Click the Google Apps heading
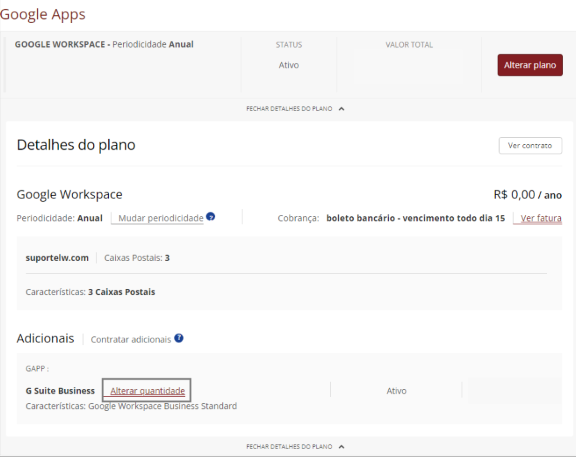The width and height of the screenshot is (576, 457). pyautogui.click(x=43, y=14)
